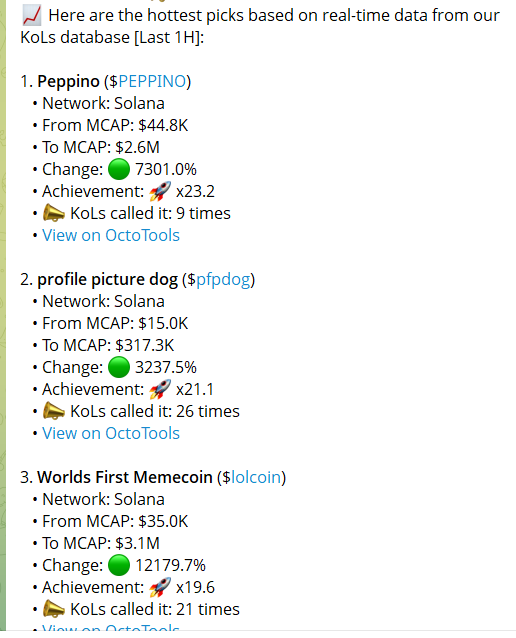Click View on OctoTools under Peppino
516x638 pixels.
click(x=111, y=235)
